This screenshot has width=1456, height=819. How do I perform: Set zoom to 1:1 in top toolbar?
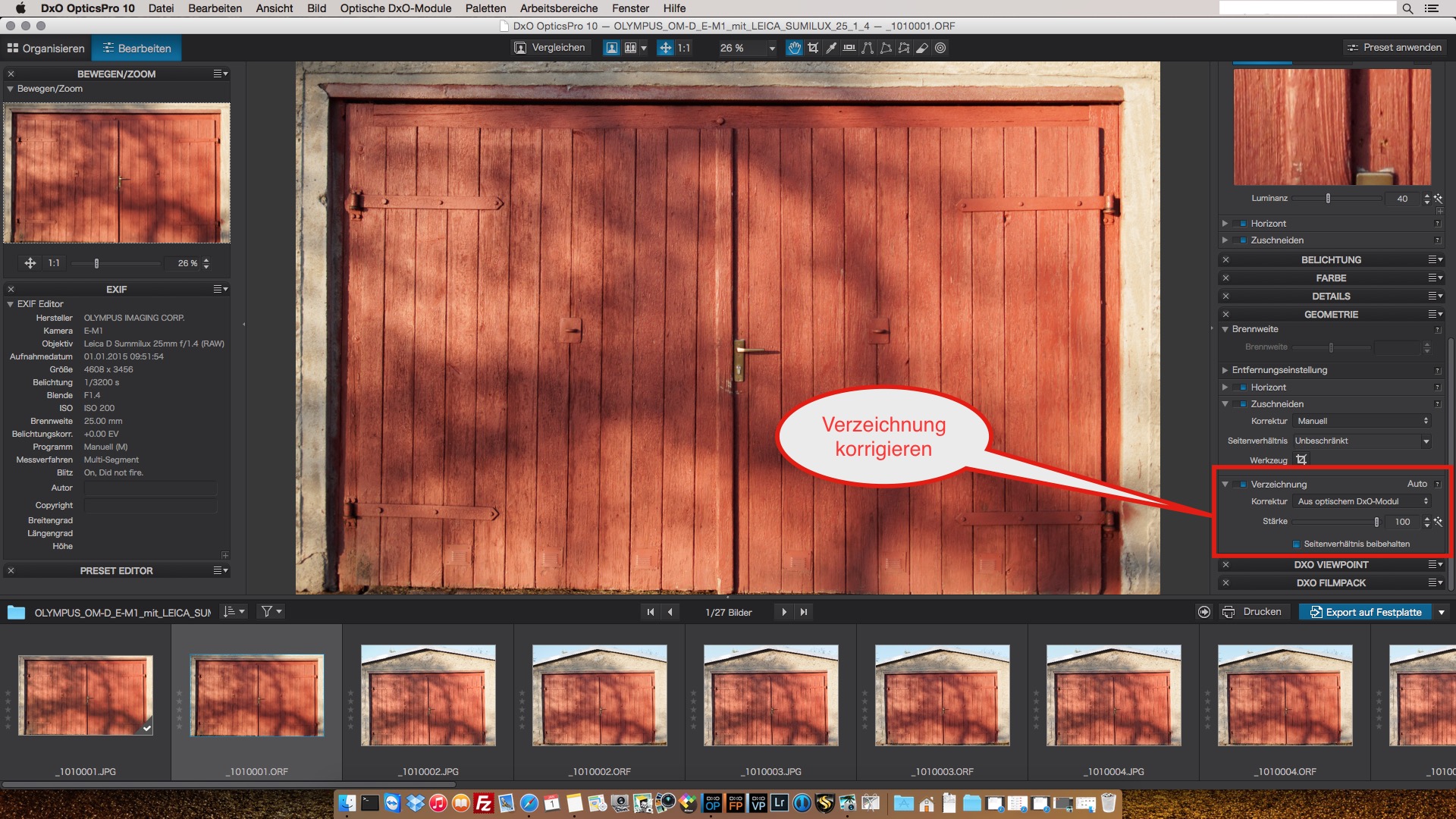684,48
